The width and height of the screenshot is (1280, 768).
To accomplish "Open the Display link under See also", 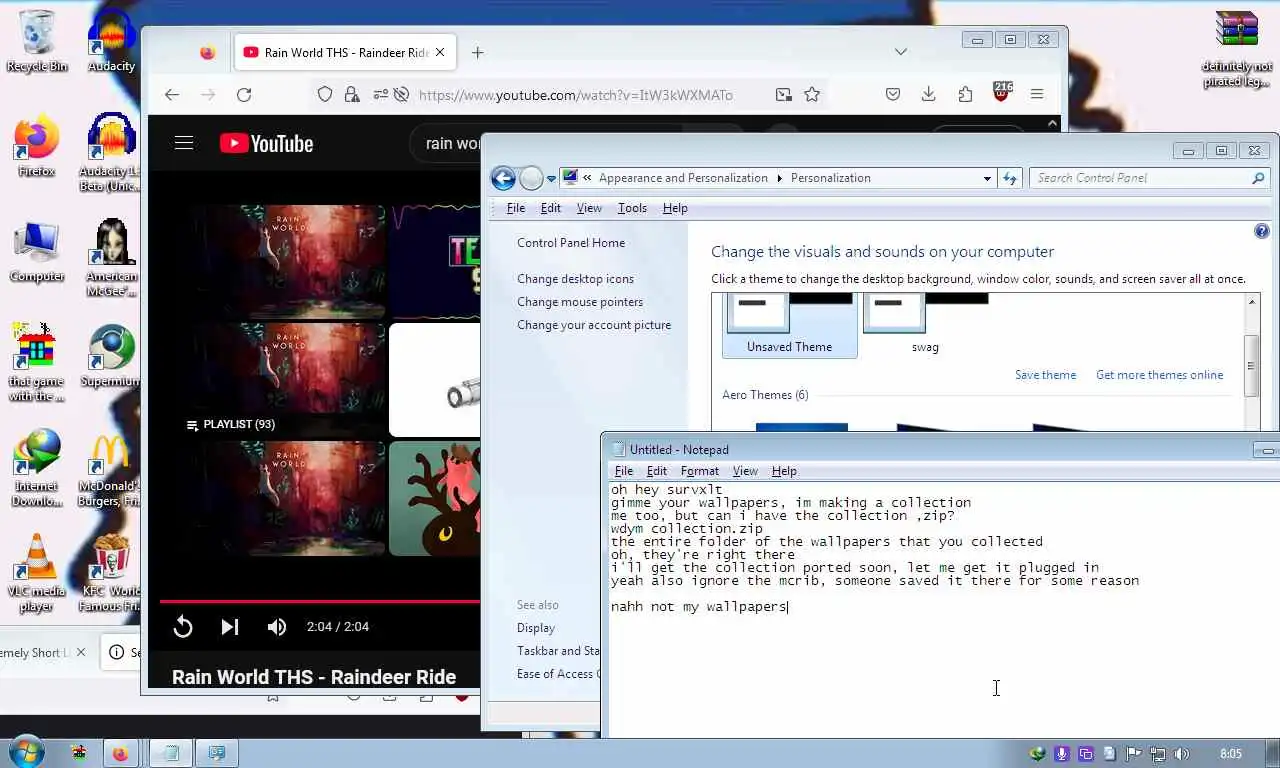I will tap(536, 628).
